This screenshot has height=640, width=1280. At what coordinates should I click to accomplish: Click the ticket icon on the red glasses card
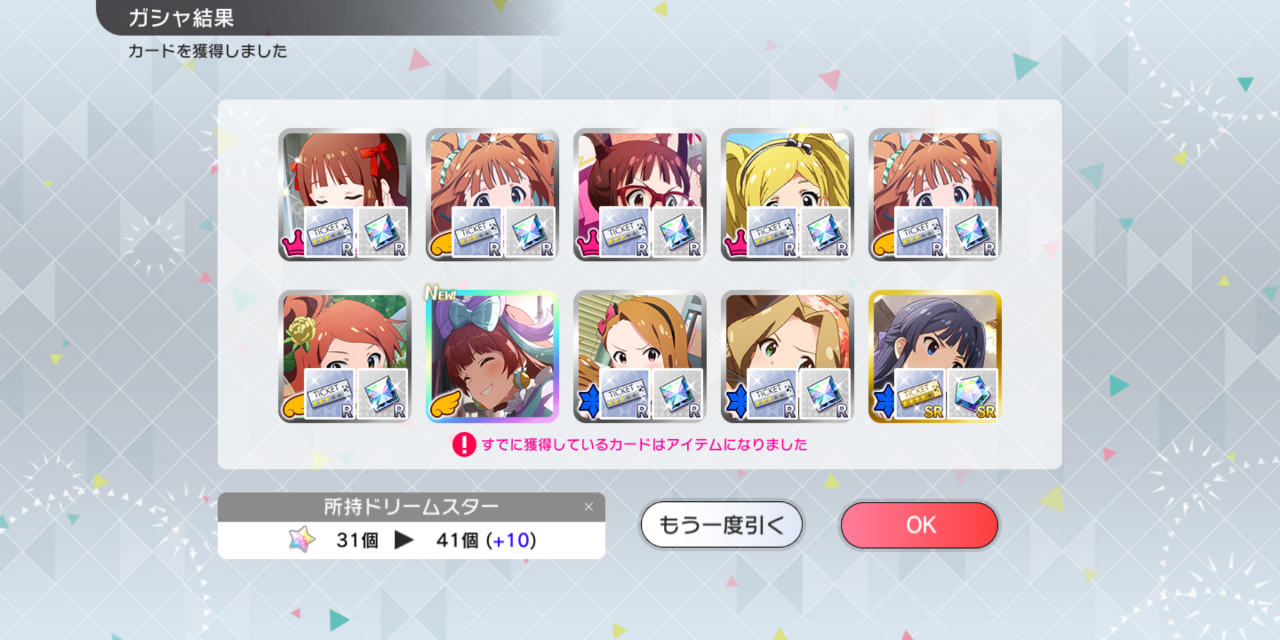click(624, 232)
